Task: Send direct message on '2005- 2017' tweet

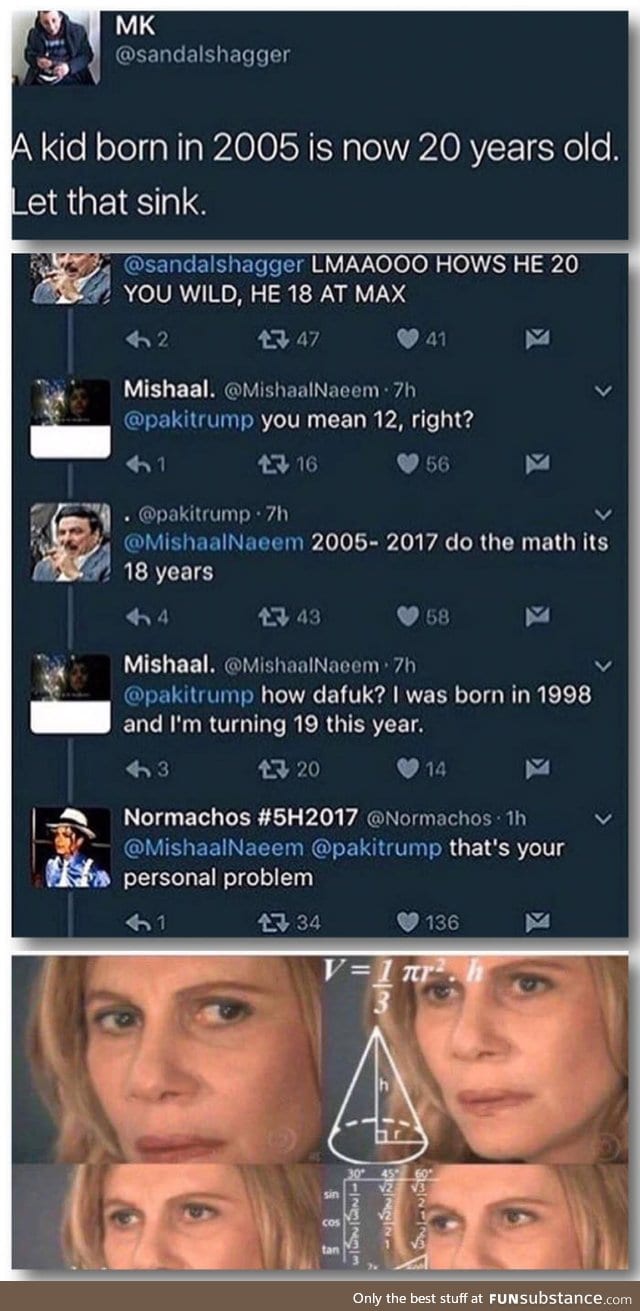Action: point(538,616)
